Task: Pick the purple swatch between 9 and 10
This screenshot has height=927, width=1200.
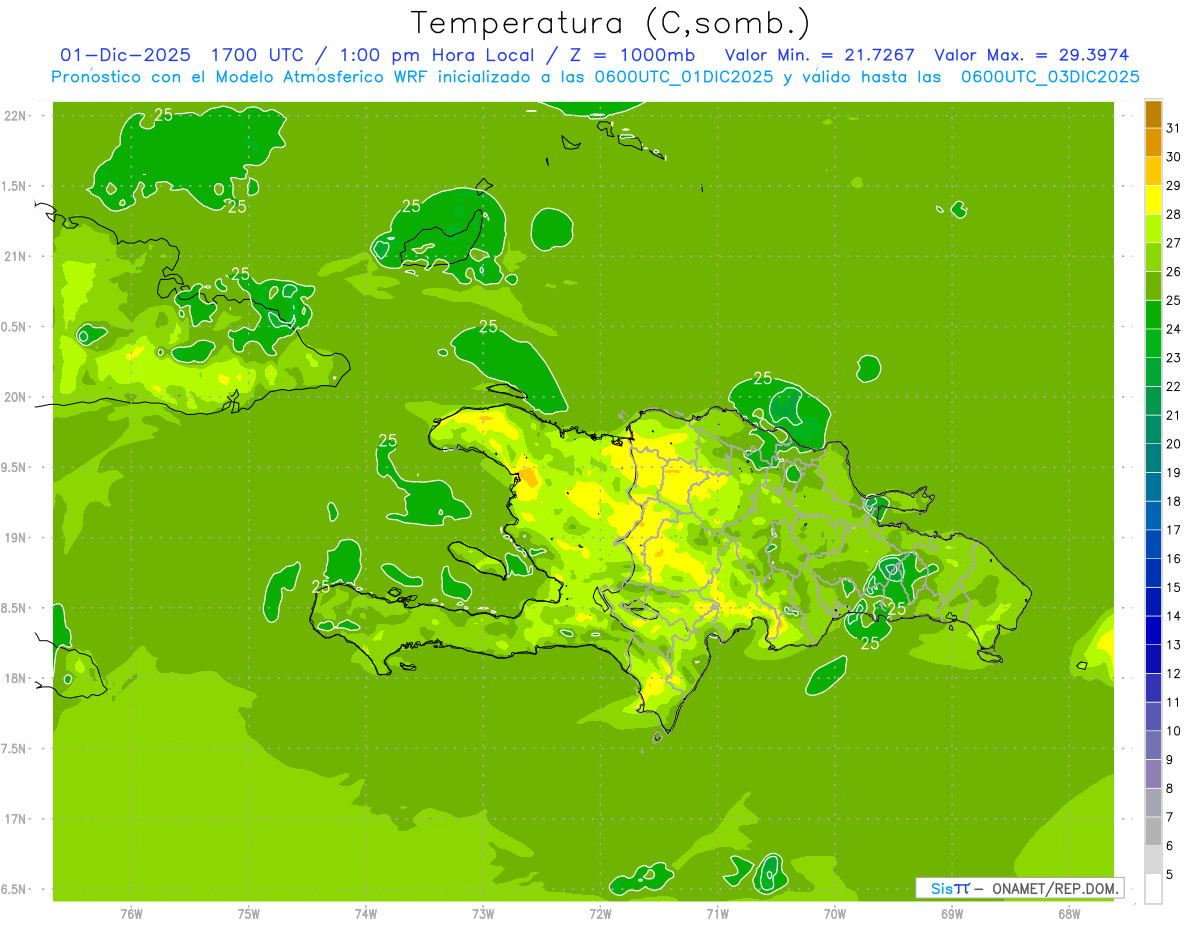Action: [x=1153, y=745]
